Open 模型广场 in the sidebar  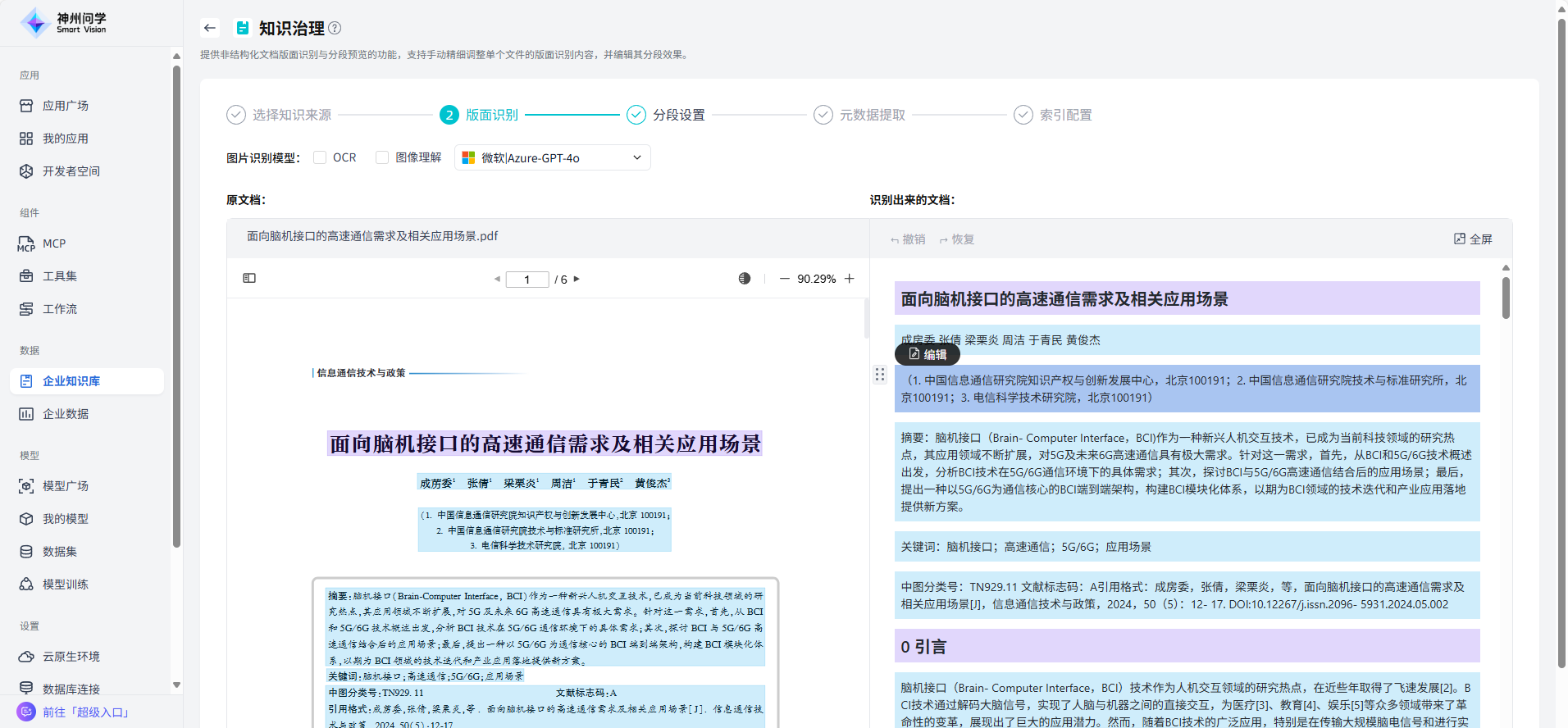coord(66,486)
